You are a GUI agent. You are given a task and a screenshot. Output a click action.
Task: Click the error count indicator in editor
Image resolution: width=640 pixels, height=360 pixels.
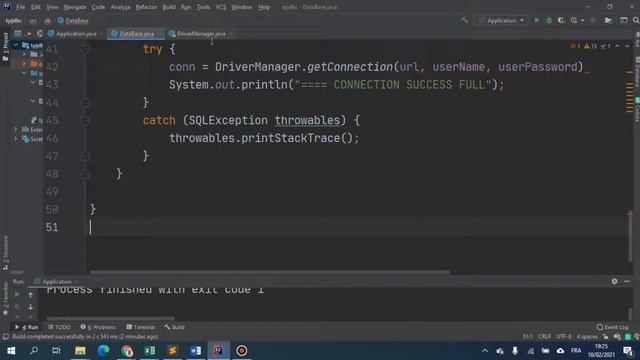[x=576, y=46]
